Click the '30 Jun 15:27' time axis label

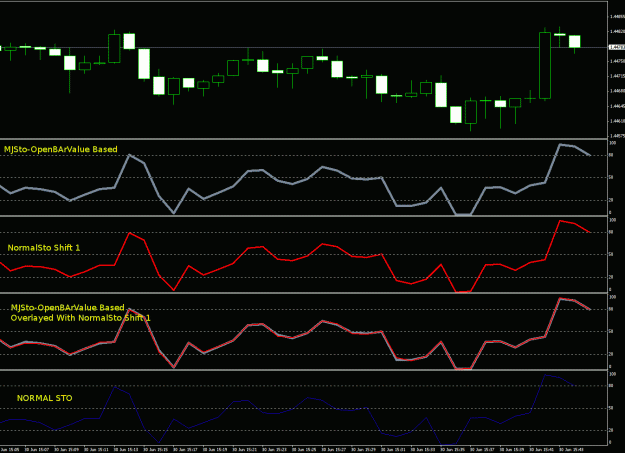coord(334,449)
